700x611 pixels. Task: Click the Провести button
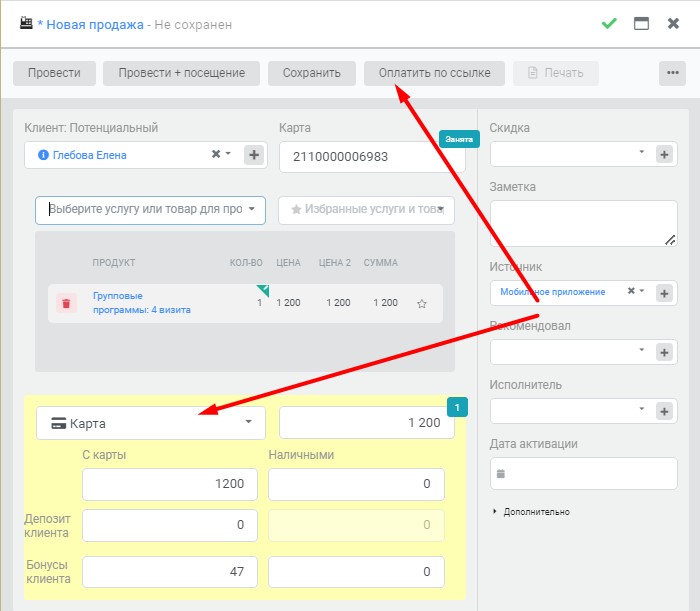(x=54, y=73)
